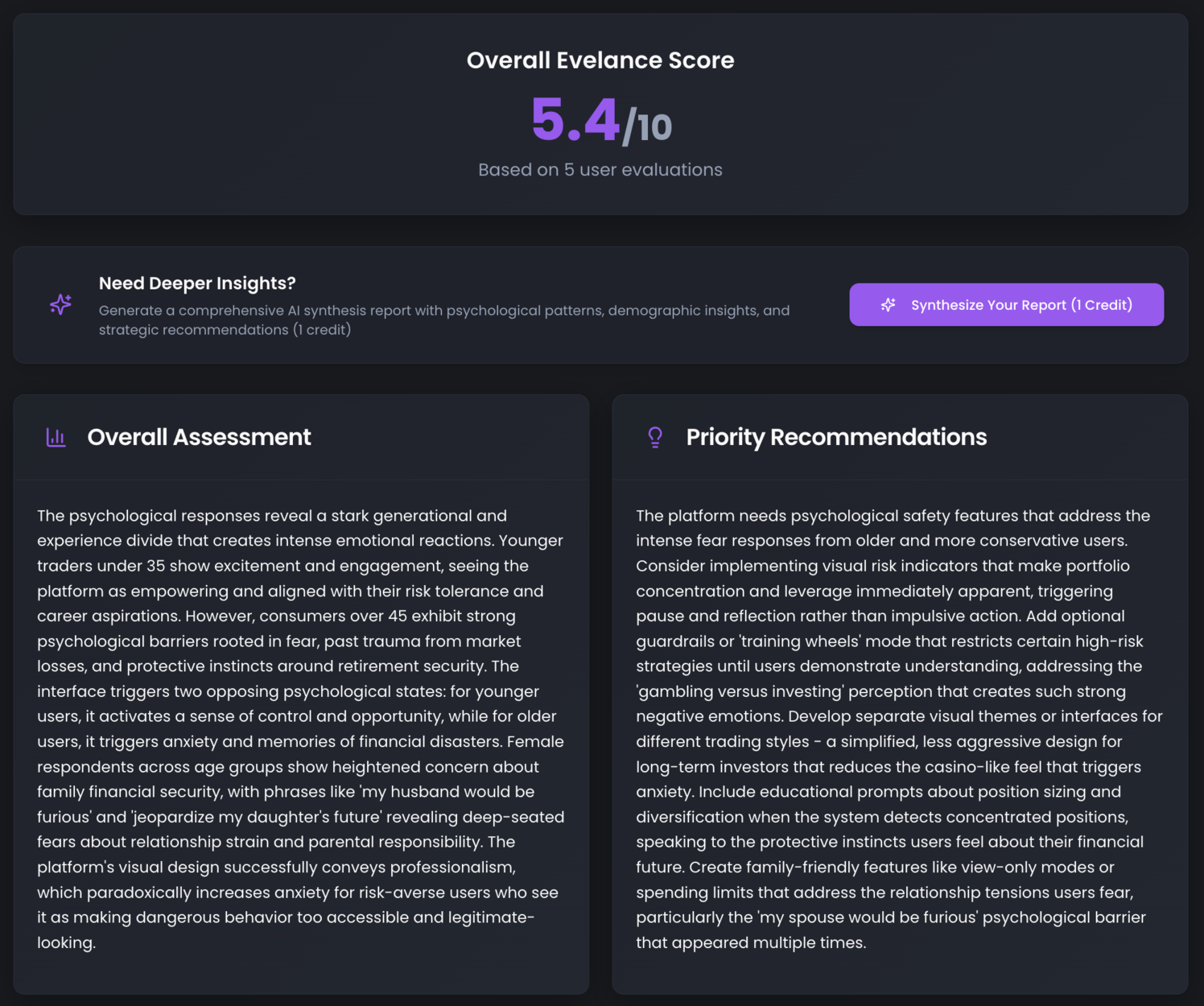
Task: Select the Overall Evelance Score heading
Action: (x=600, y=60)
